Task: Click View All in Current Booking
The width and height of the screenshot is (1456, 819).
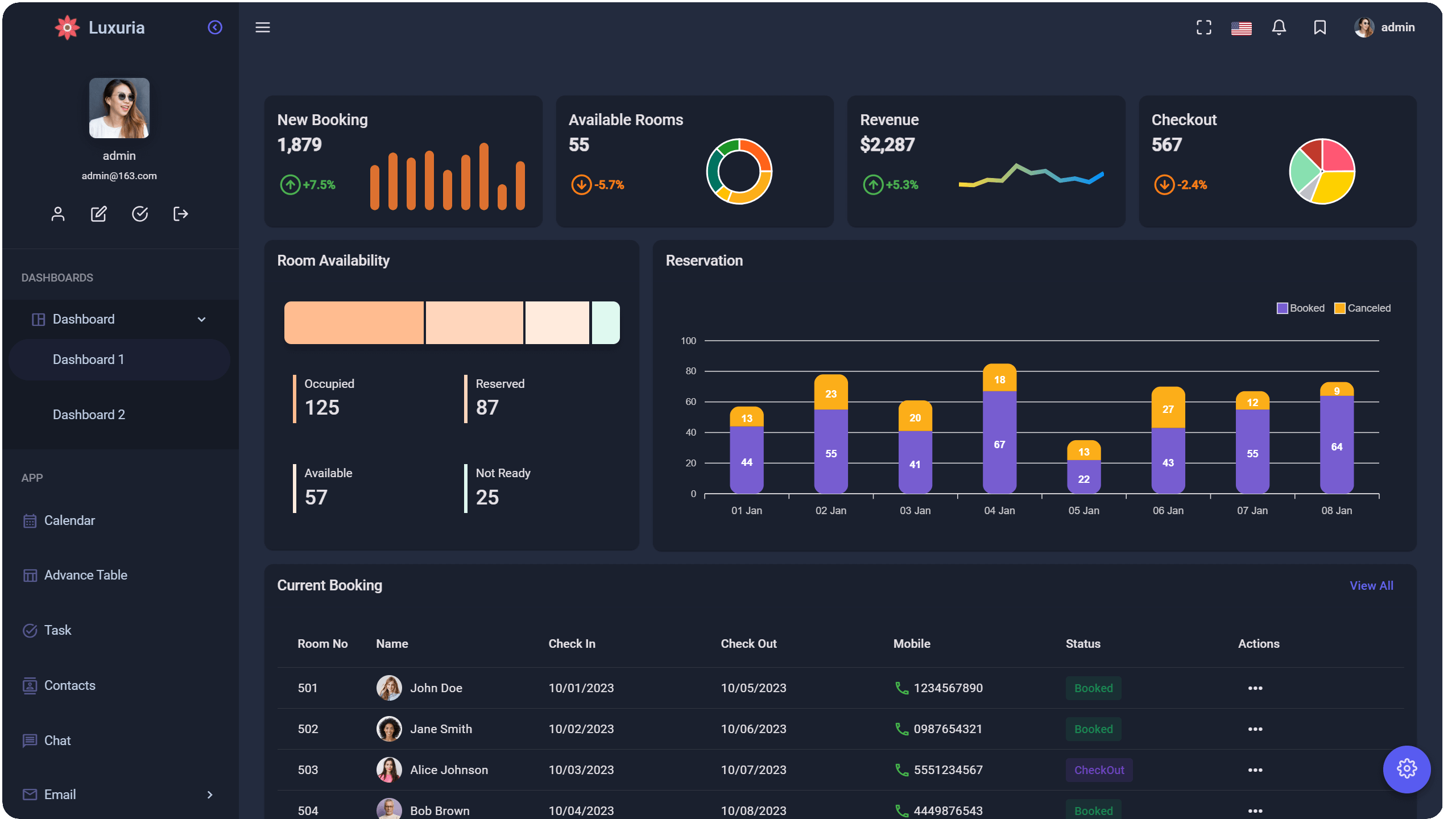Action: tap(1371, 585)
